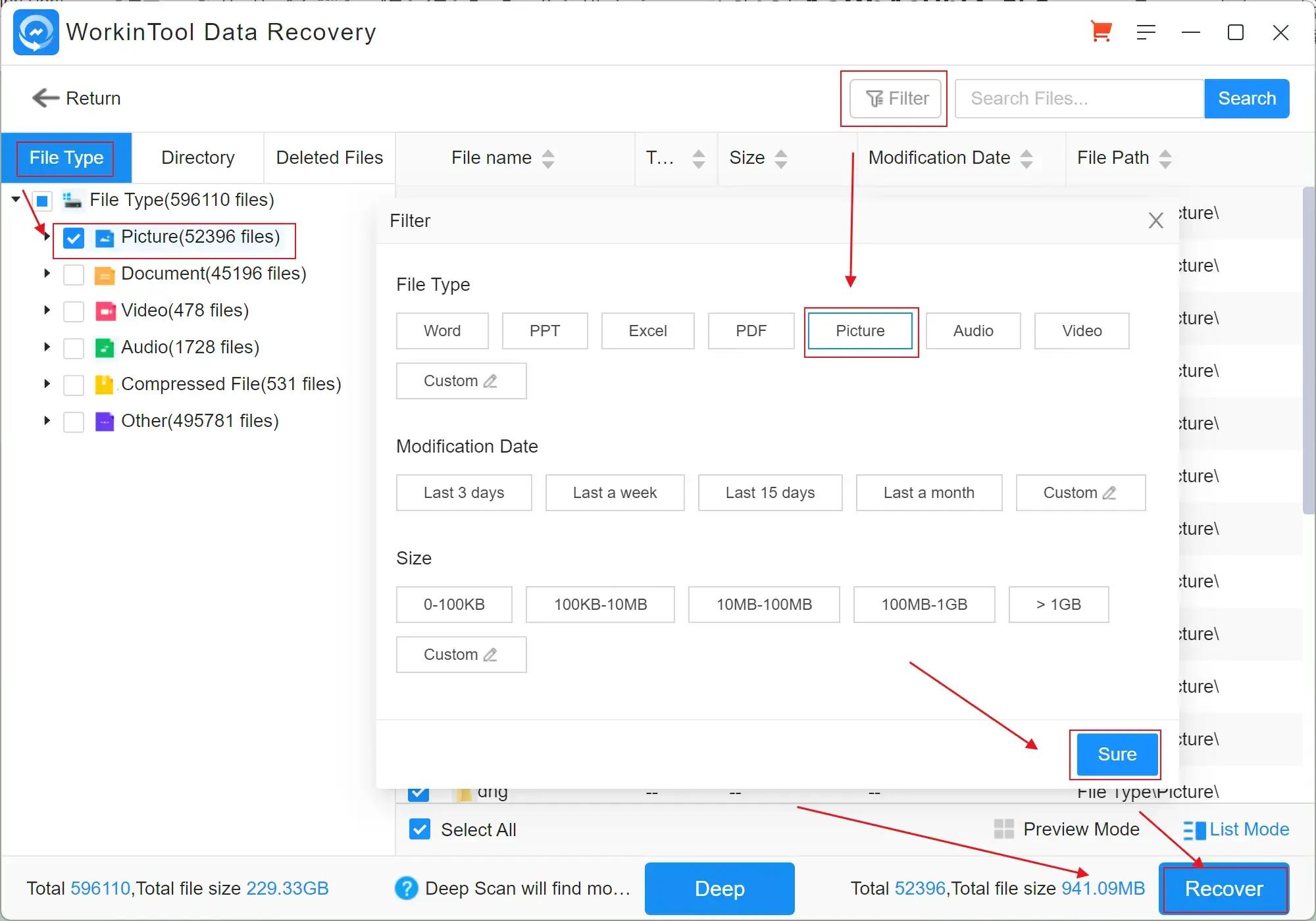Screen dimensions: 1316x921
Task: Open the hamburger menu icon
Action: pyautogui.click(x=1146, y=32)
